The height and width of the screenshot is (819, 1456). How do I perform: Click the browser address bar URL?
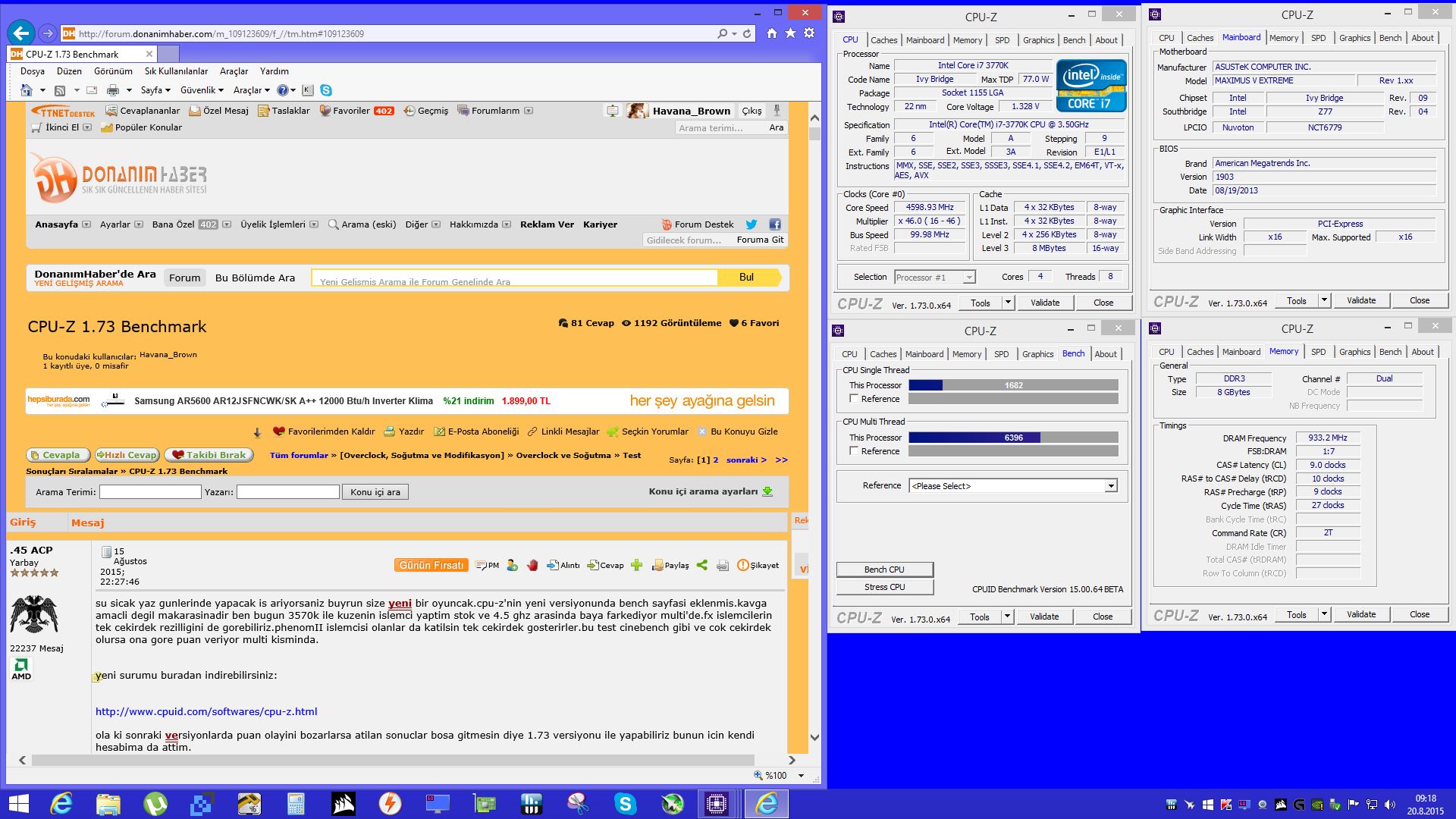221,34
